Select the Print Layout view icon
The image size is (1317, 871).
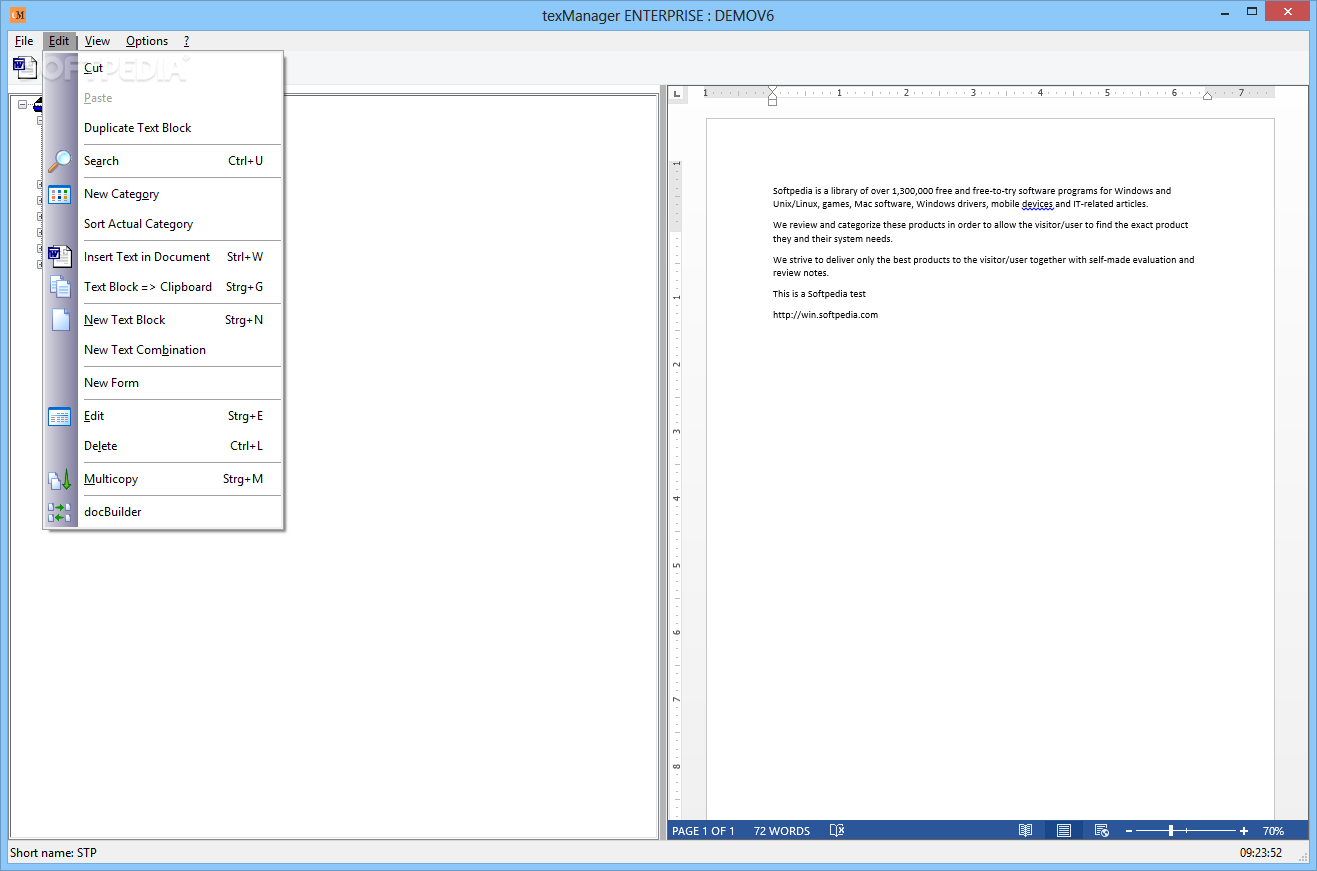(x=1064, y=831)
